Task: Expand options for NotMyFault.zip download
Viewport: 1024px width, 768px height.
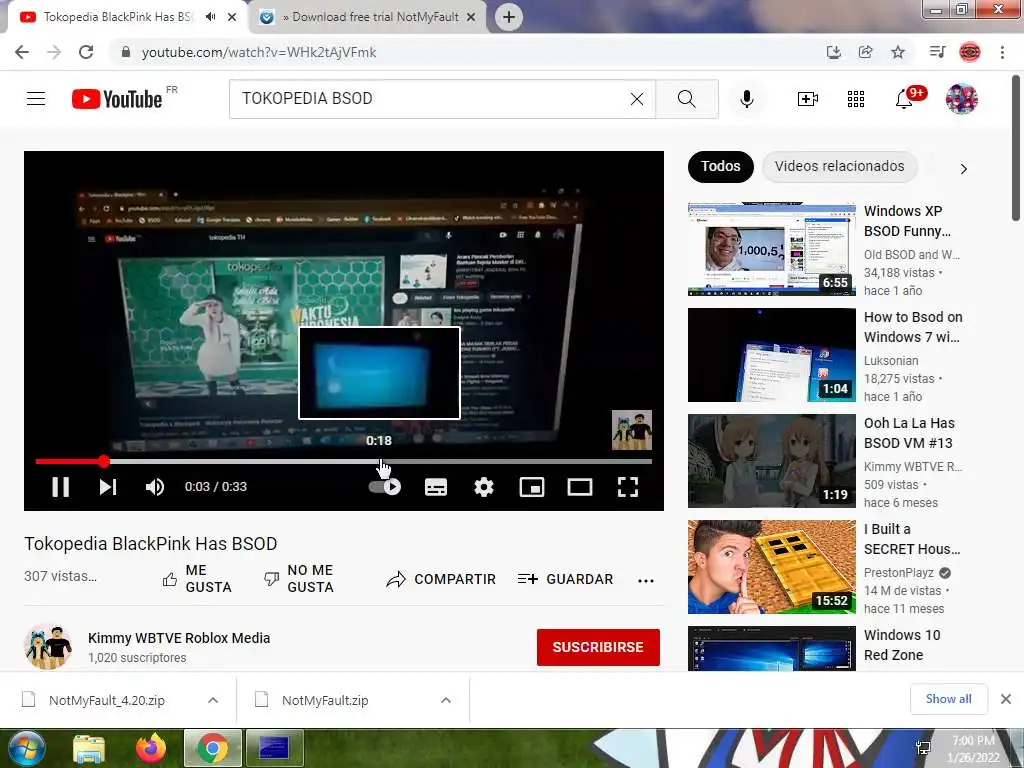Action: (x=446, y=700)
